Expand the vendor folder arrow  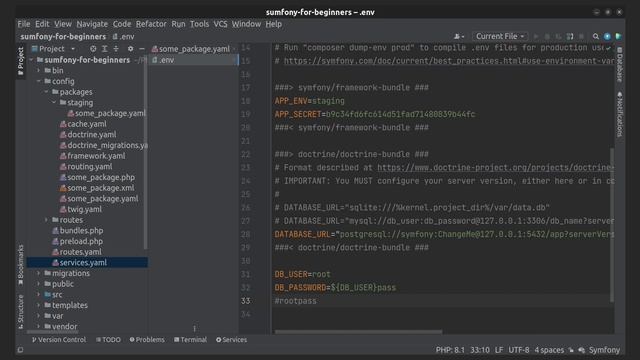[x=39, y=327]
